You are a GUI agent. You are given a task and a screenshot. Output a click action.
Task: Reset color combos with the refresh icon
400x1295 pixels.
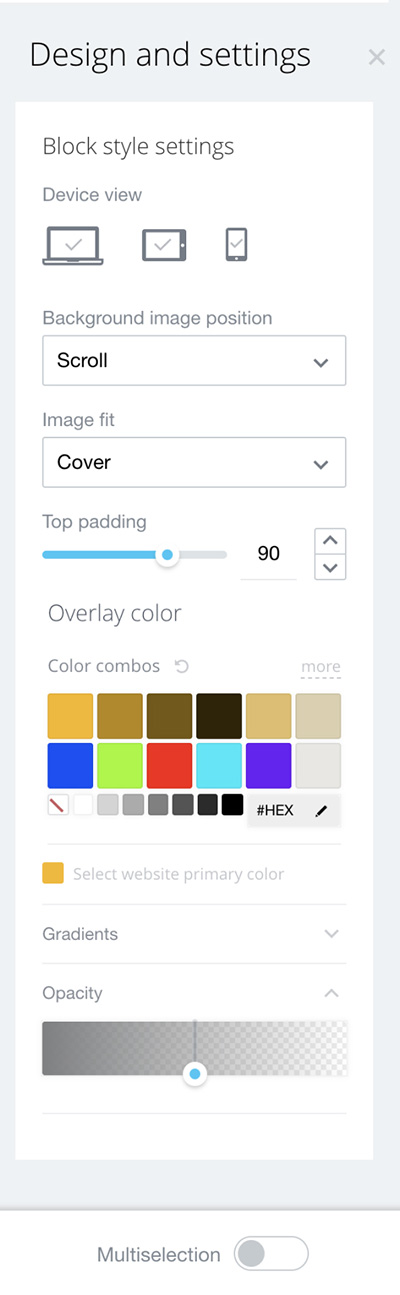[181, 666]
